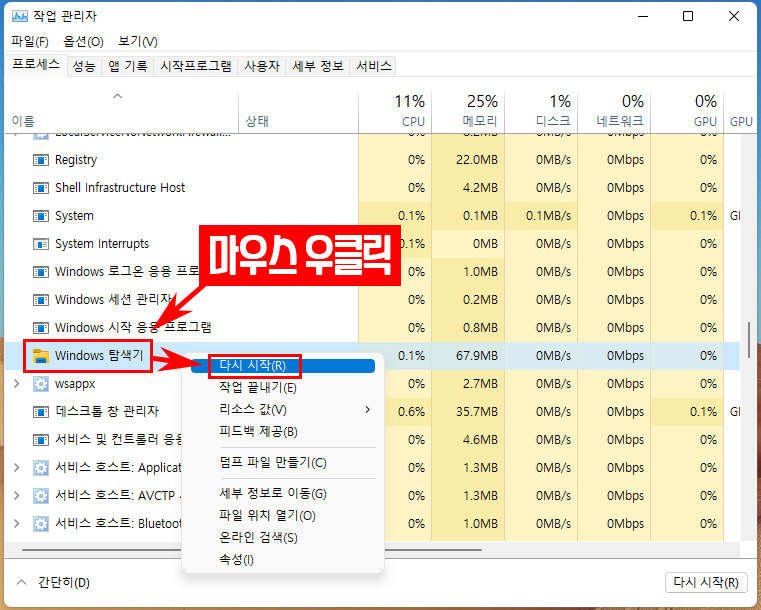Toggle sort order with 이름 column arrow

pos(117,96)
